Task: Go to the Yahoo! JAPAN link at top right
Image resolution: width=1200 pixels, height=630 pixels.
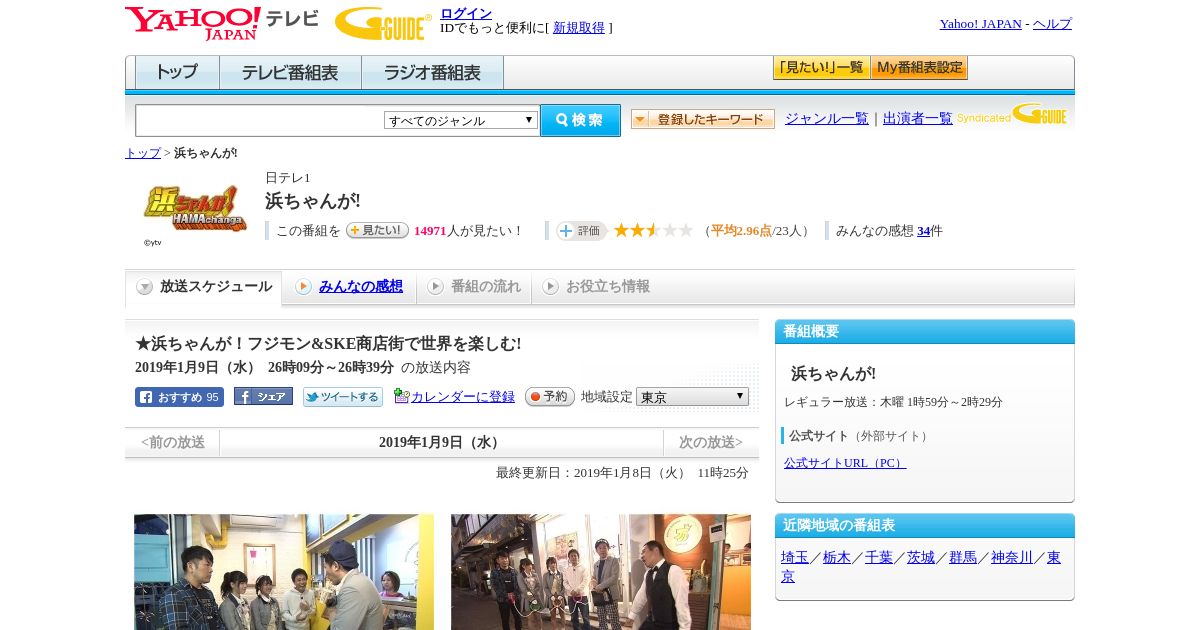Action: [980, 24]
